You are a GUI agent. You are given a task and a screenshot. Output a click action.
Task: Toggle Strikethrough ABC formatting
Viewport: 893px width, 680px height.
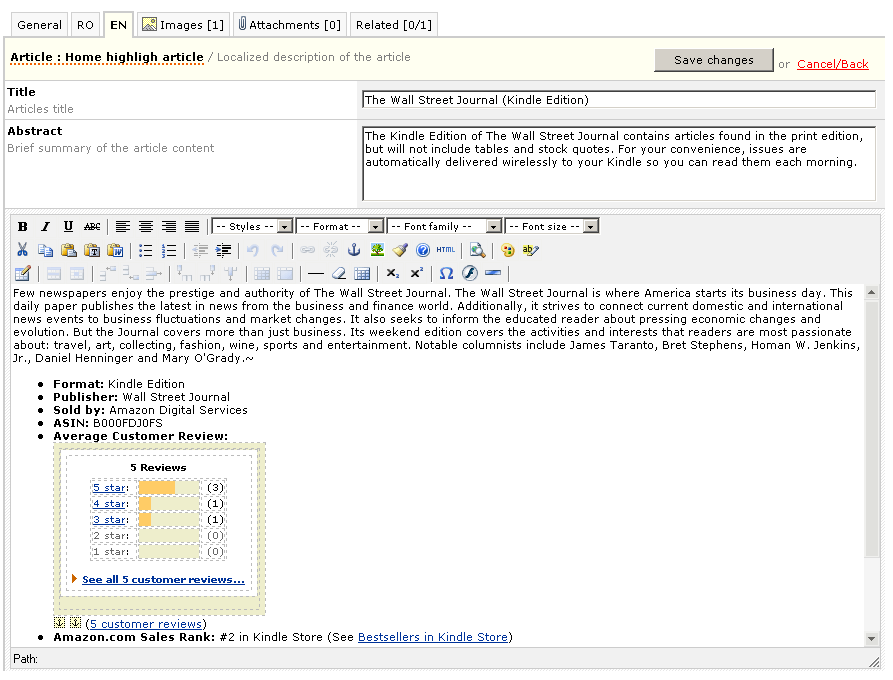coord(92,226)
